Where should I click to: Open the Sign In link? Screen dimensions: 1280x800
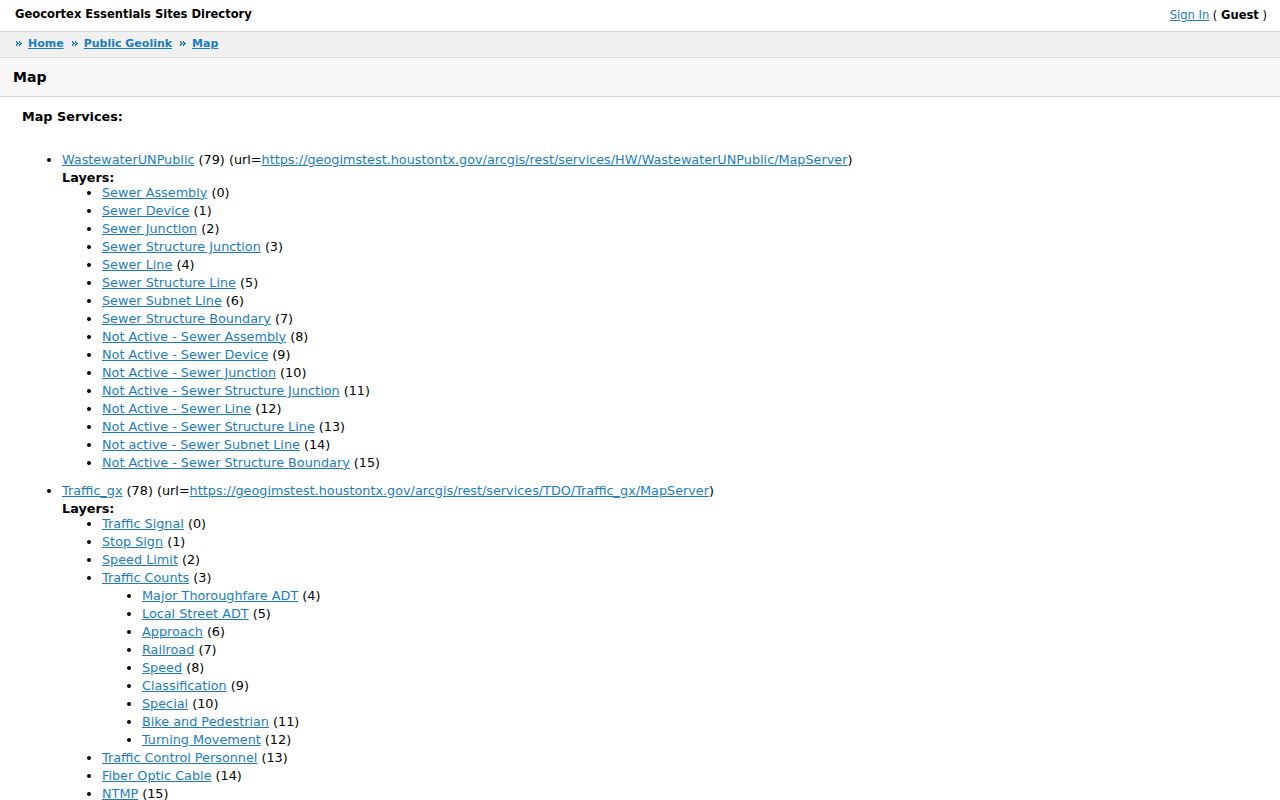tap(1189, 15)
